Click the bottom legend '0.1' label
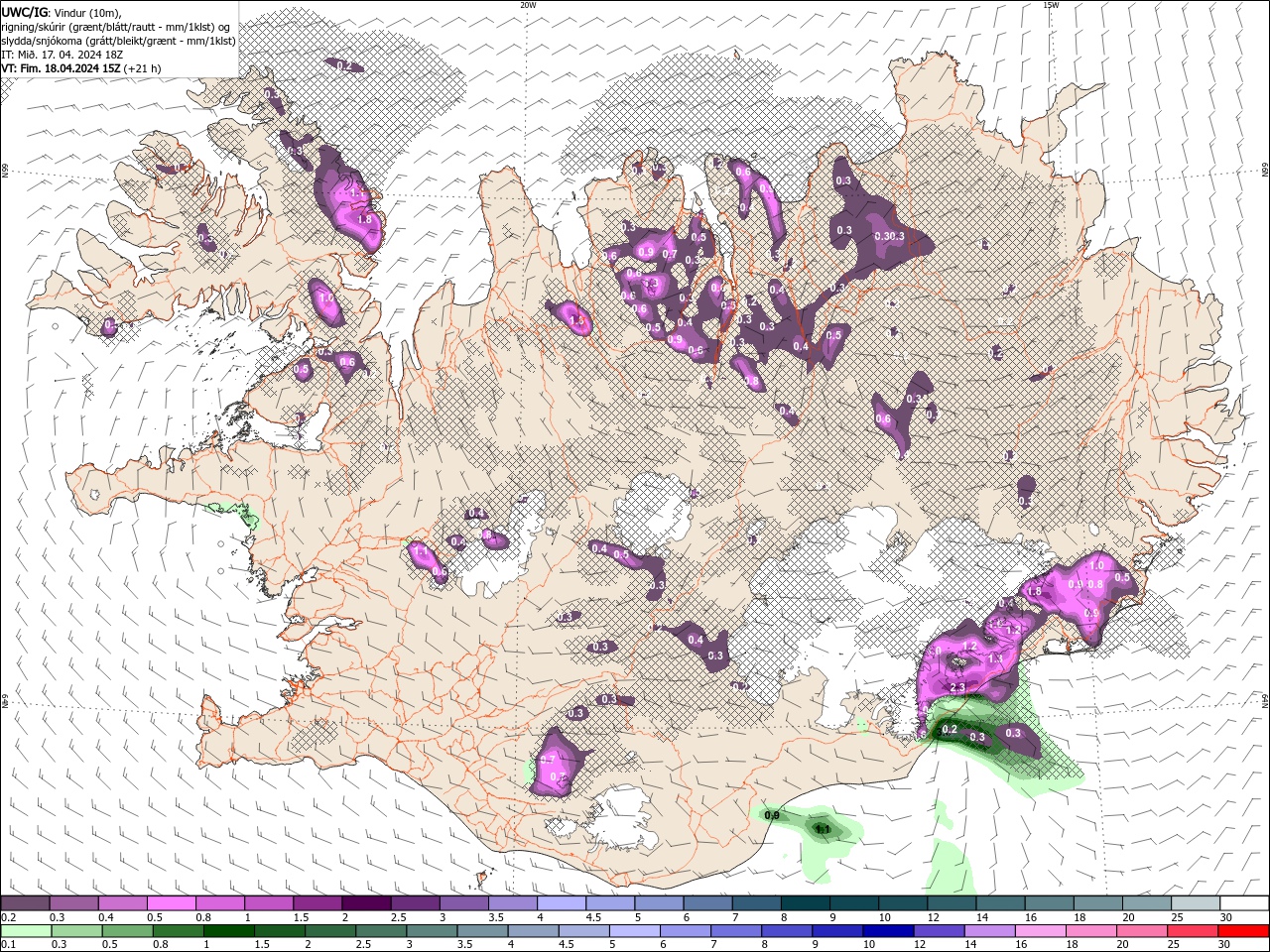The height and width of the screenshot is (952, 1270). tap(7, 944)
